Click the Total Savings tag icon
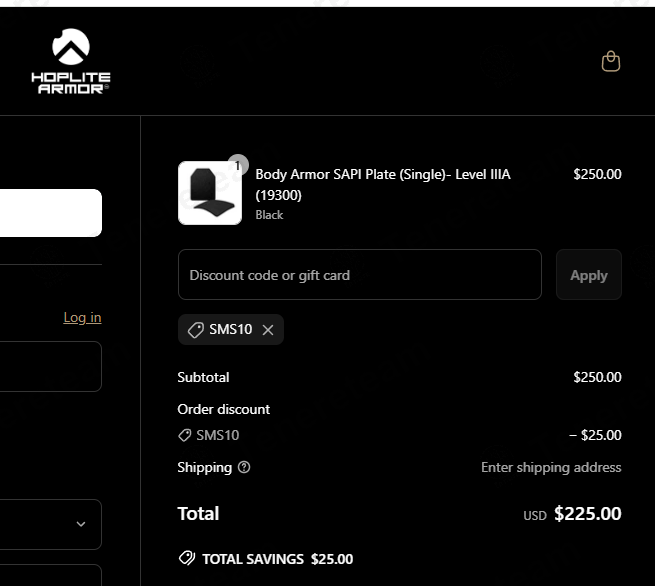The width and height of the screenshot is (655, 586). [x=187, y=559]
